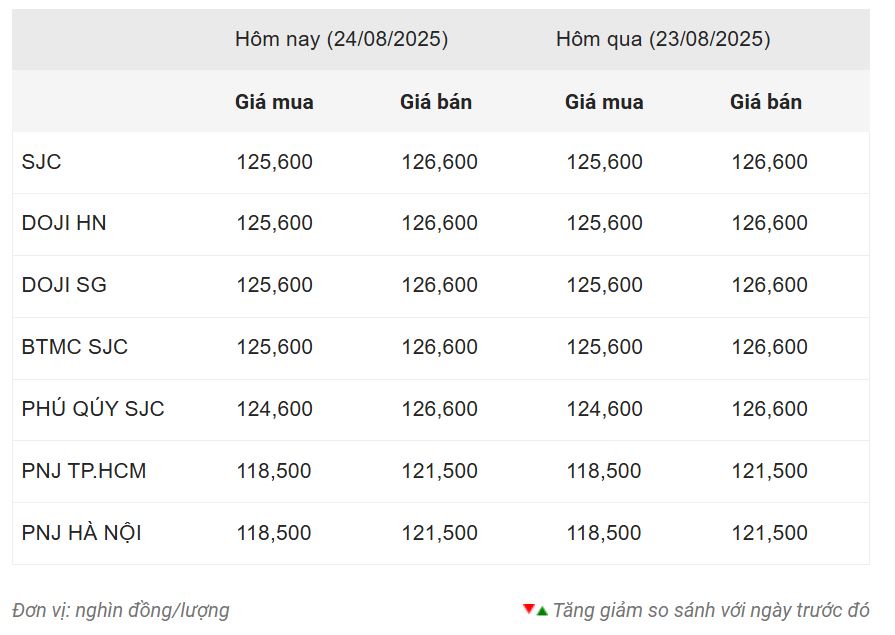The height and width of the screenshot is (635, 895).
Task: Click PNJ TP.HCM today's sell price 121,500
Action: 440,471
